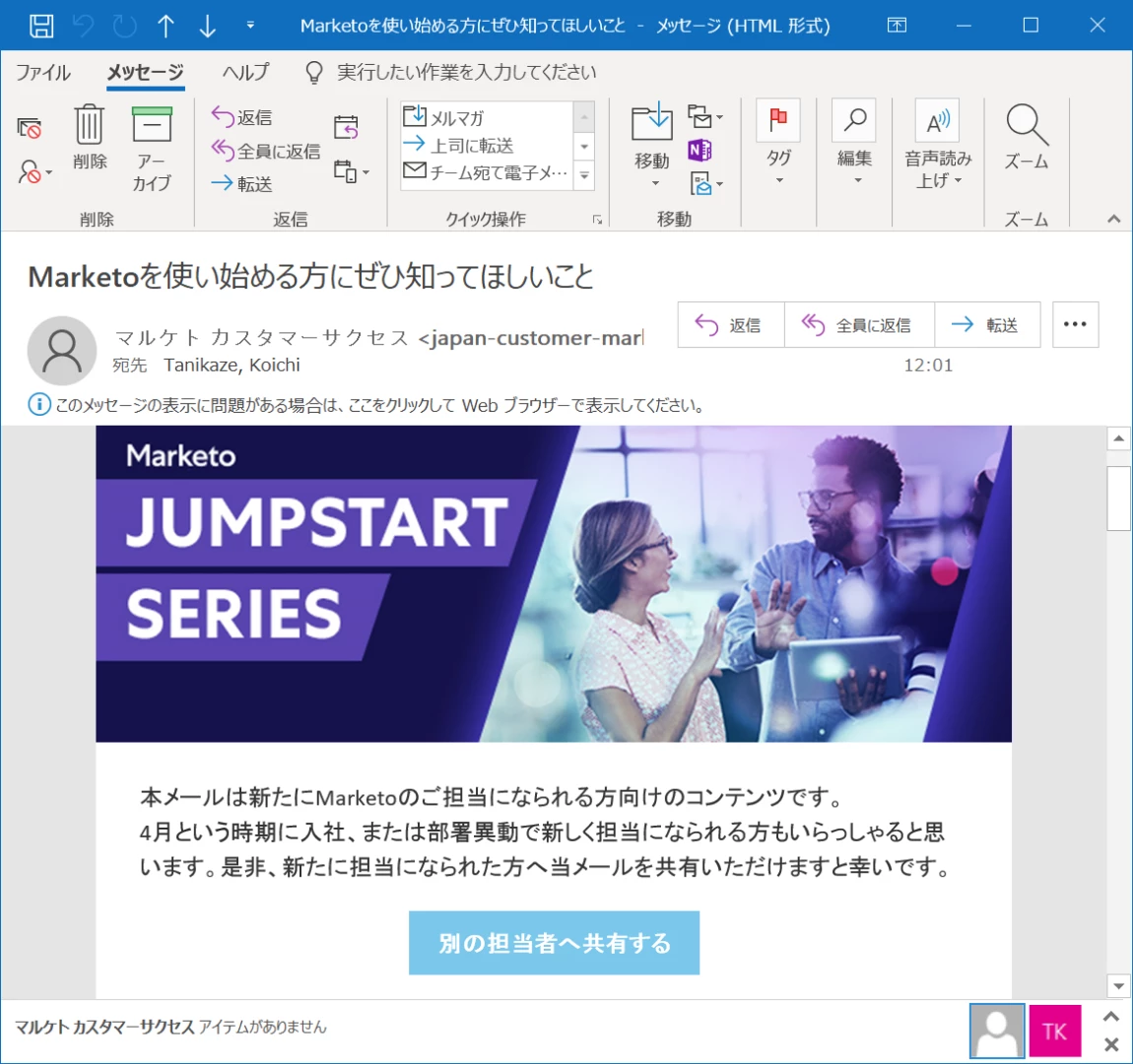Click the 実行したい作業を入力してください search box

[x=466, y=72]
